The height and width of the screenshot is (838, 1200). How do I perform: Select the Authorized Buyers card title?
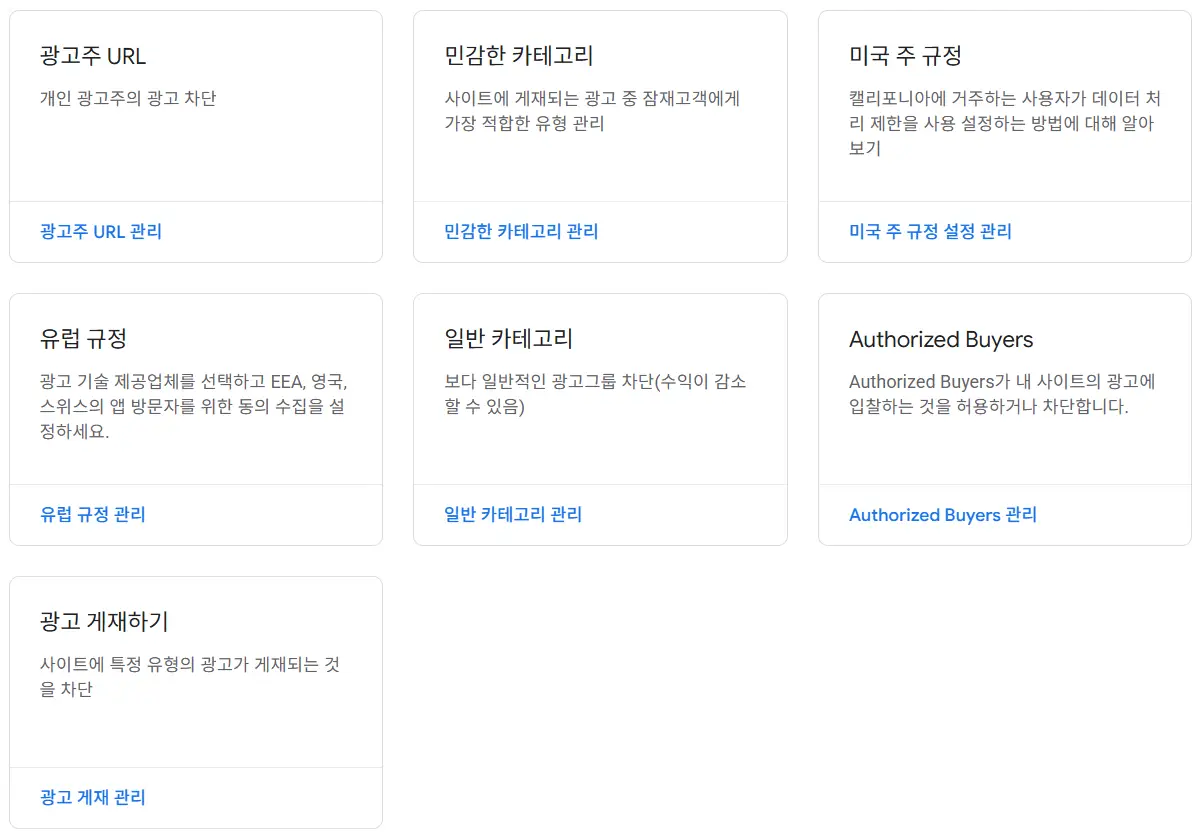coord(940,339)
